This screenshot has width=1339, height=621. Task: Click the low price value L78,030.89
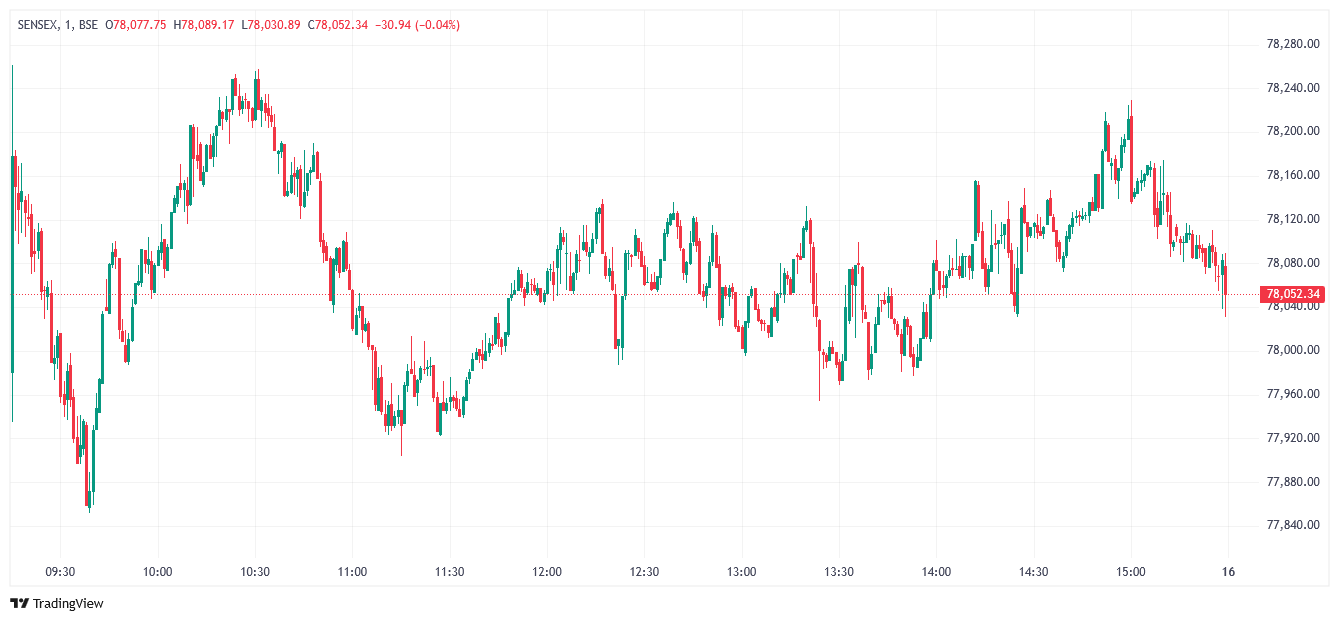271,25
